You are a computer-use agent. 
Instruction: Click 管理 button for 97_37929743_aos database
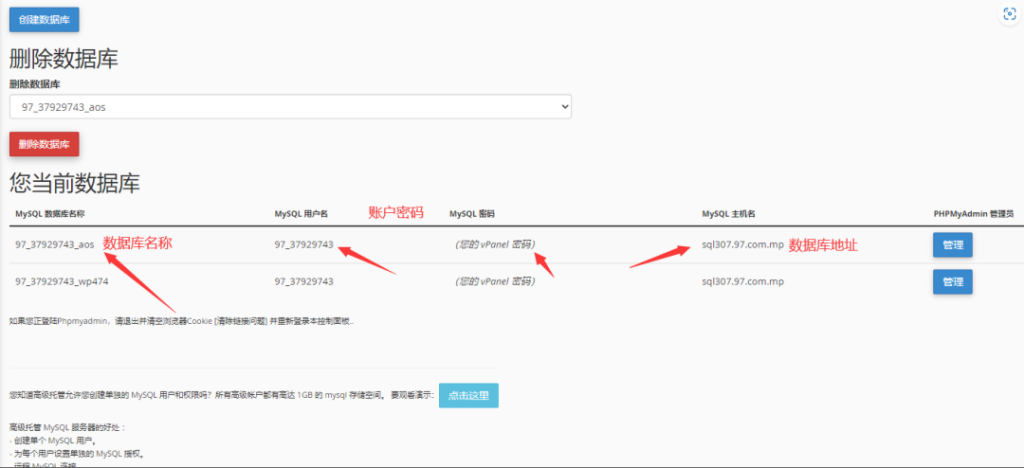[x=952, y=245]
